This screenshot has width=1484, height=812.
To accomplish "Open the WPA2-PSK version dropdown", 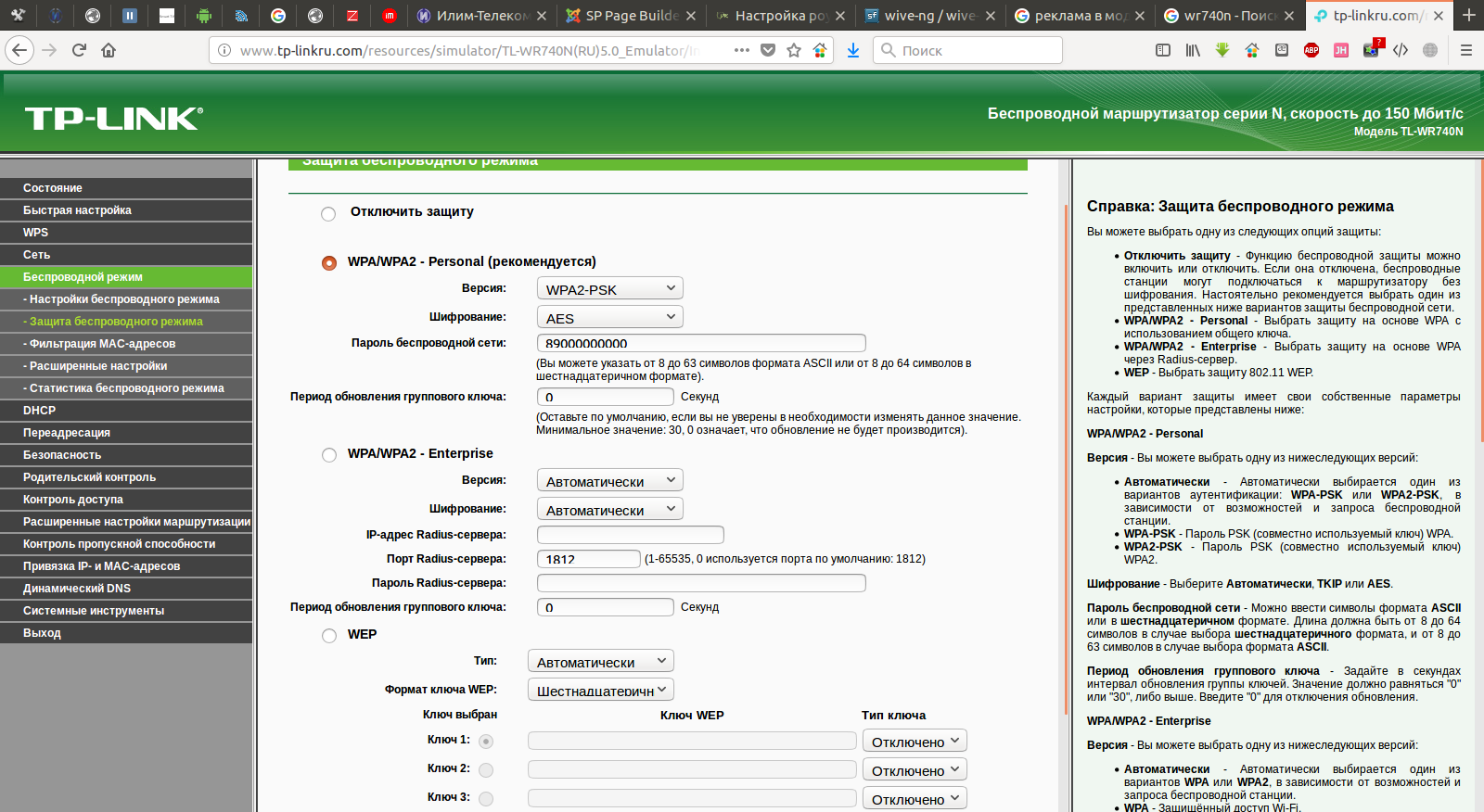I will click(x=609, y=289).
